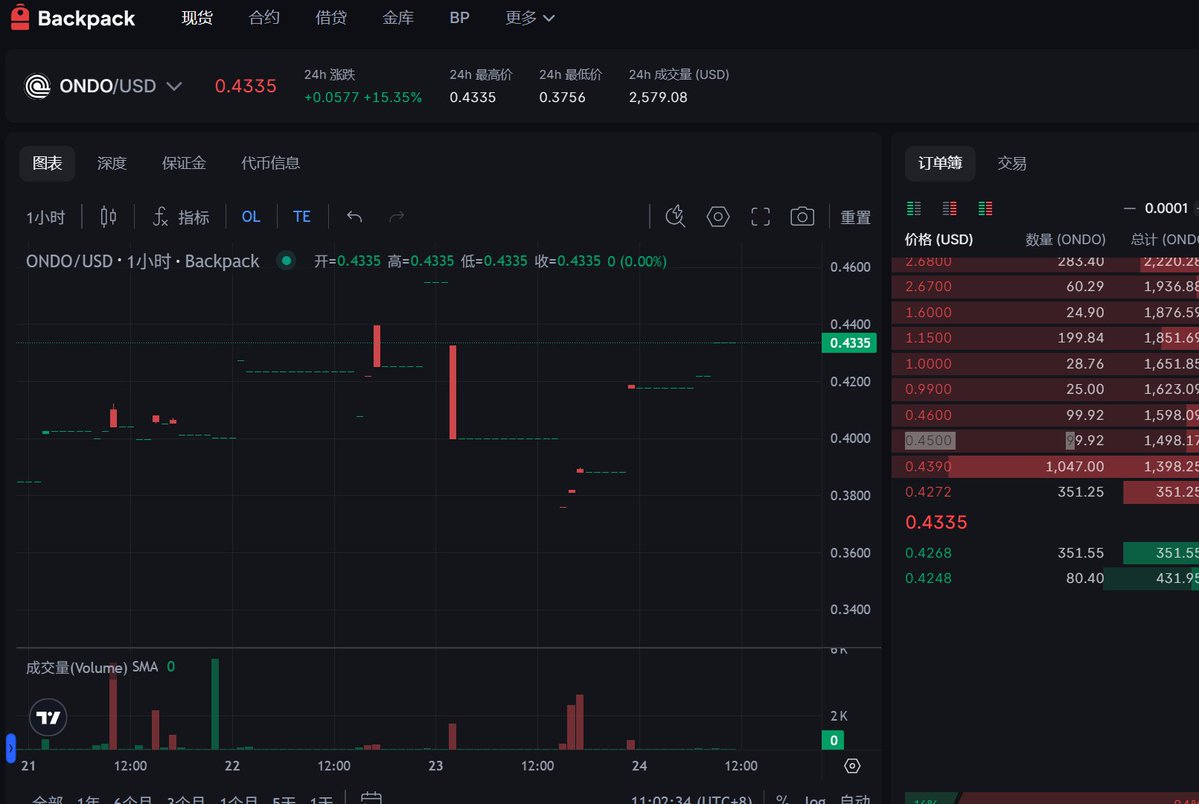Click the 成交量(Volume) SMA indicator label

92,667
